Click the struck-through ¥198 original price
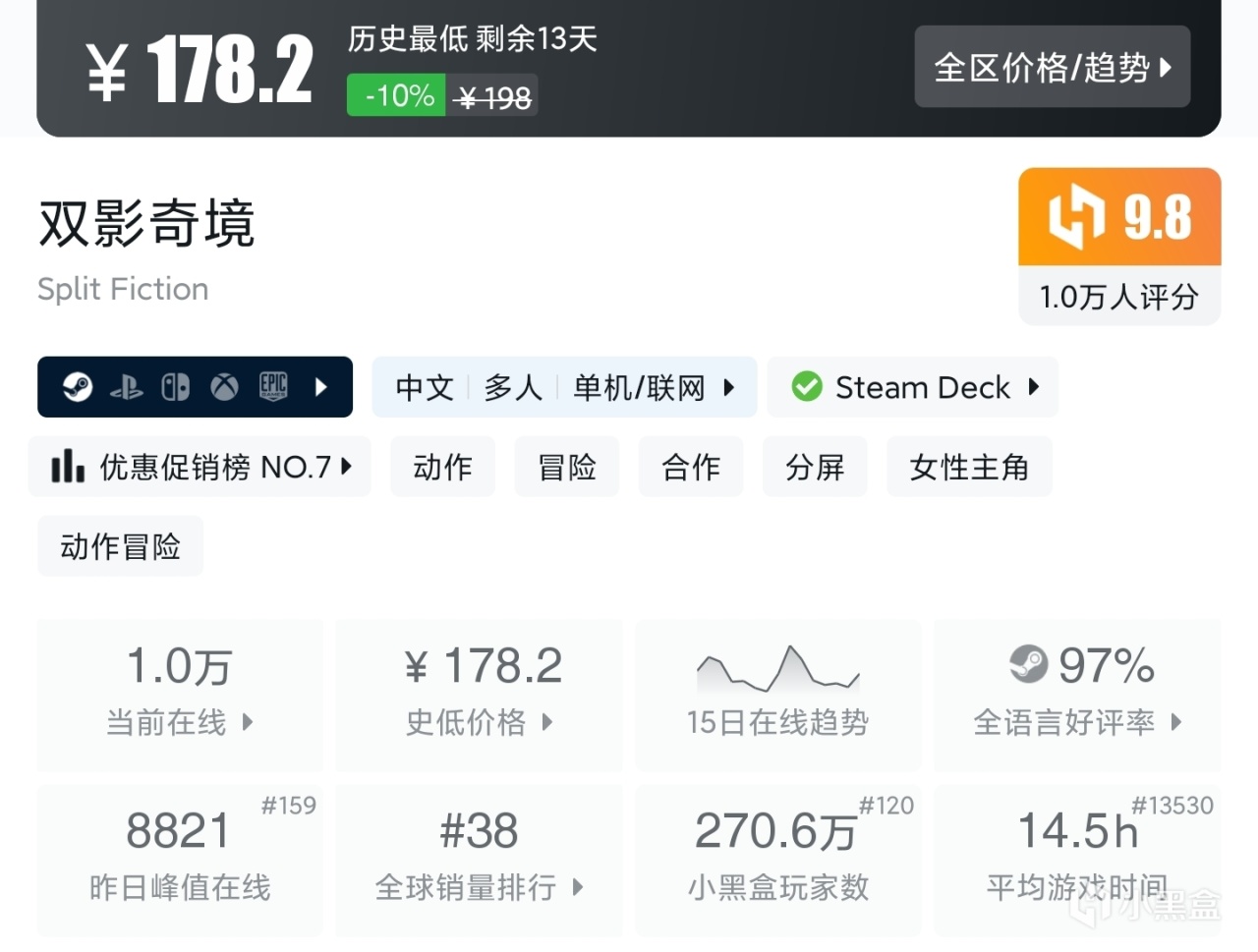1258x952 pixels. click(492, 97)
